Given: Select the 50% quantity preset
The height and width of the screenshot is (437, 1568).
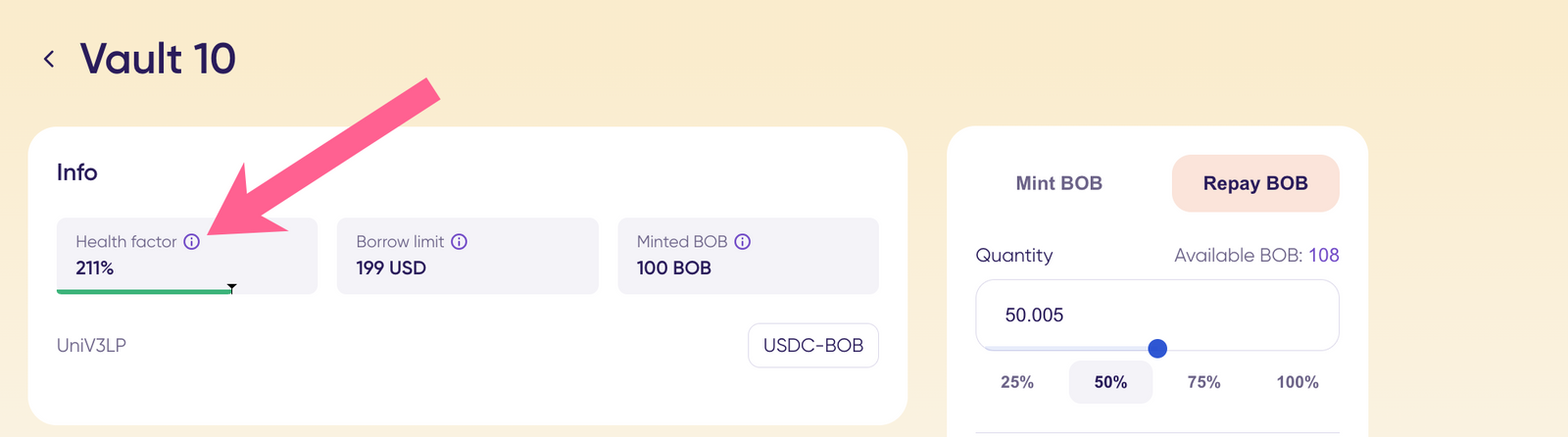Looking at the screenshot, I should pyautogui.click(x=1110, y=382).
